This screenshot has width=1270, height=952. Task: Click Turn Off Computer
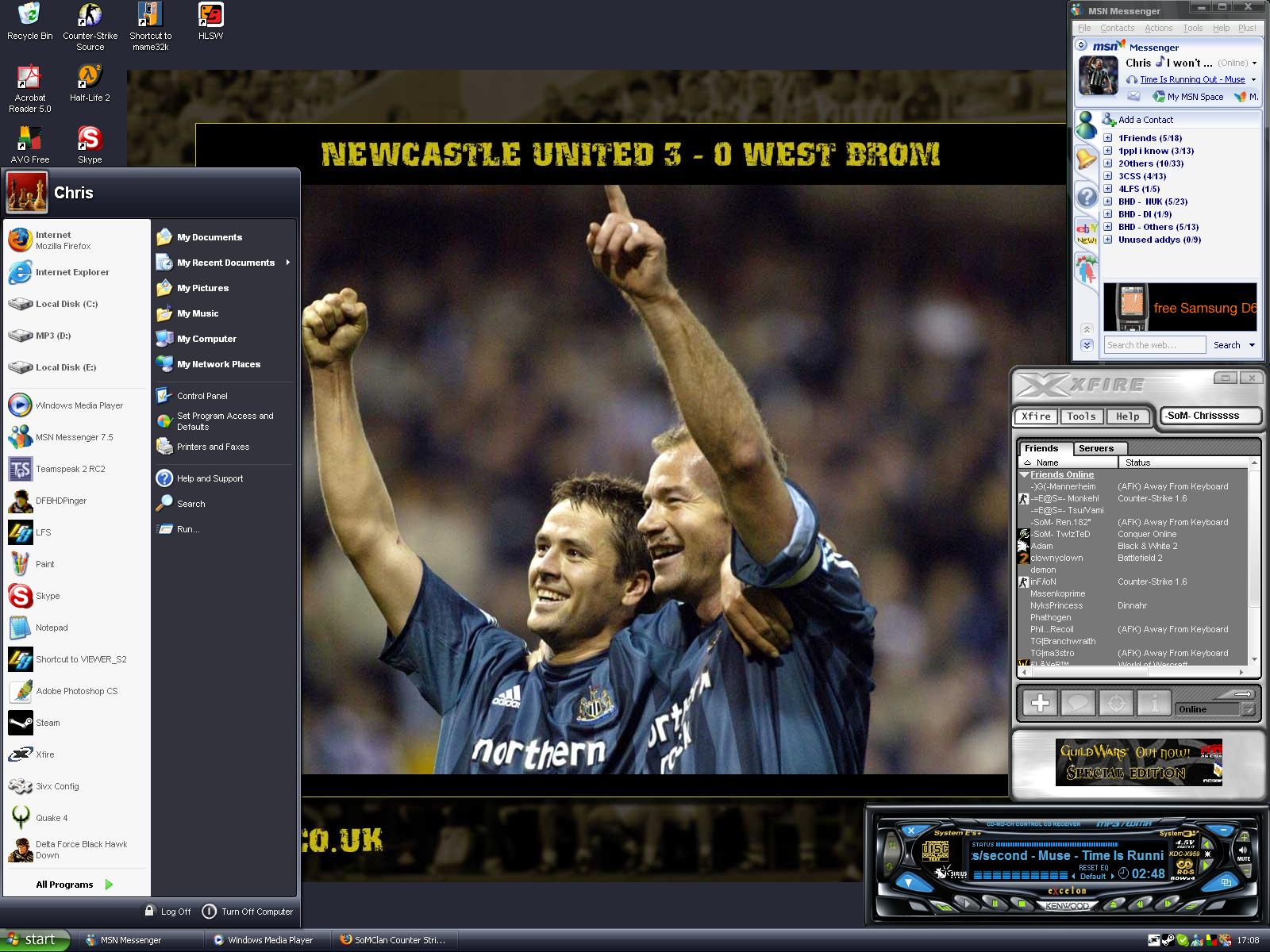(248, 912)
